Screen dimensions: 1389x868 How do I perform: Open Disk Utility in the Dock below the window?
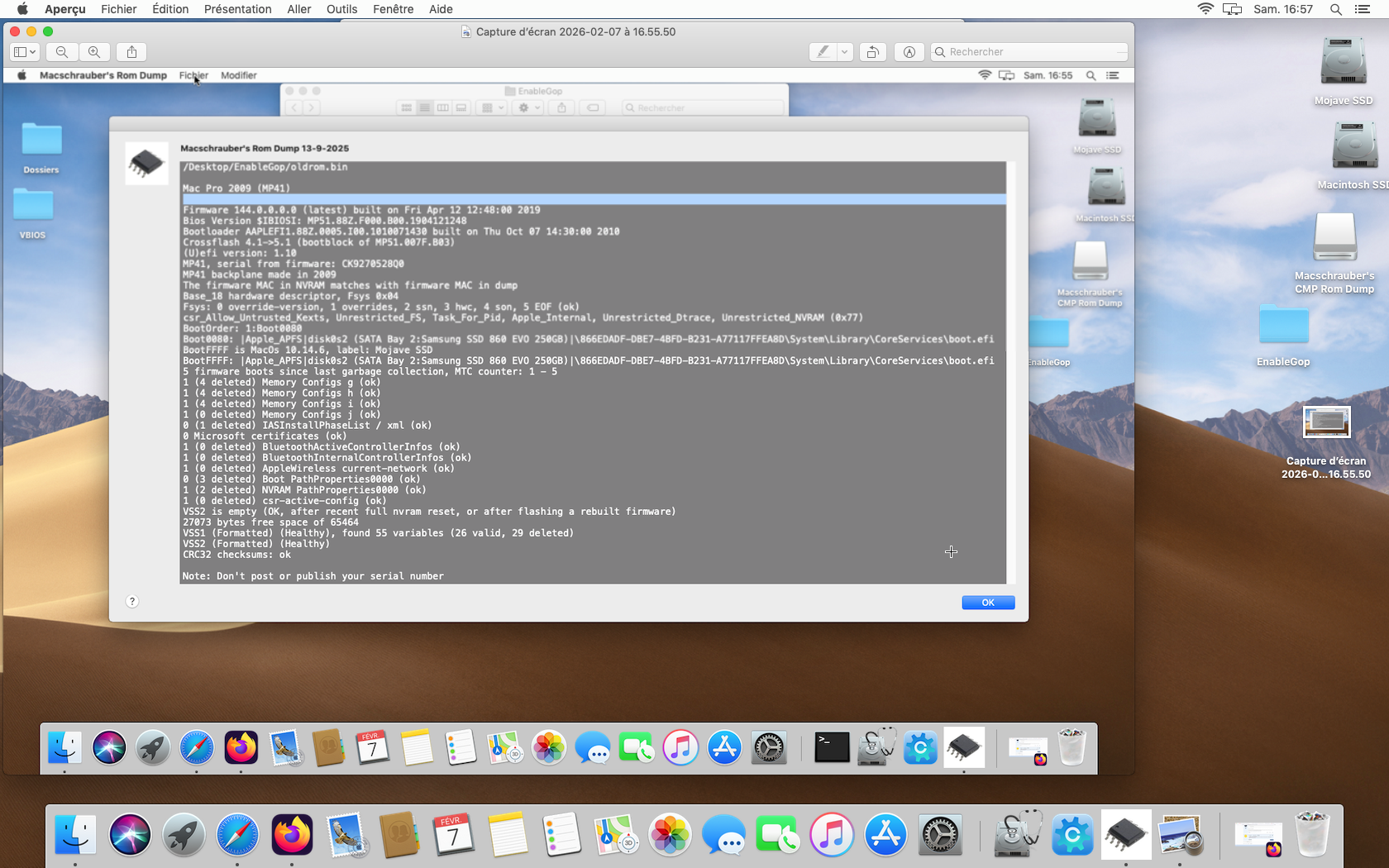pos(1018,834)
